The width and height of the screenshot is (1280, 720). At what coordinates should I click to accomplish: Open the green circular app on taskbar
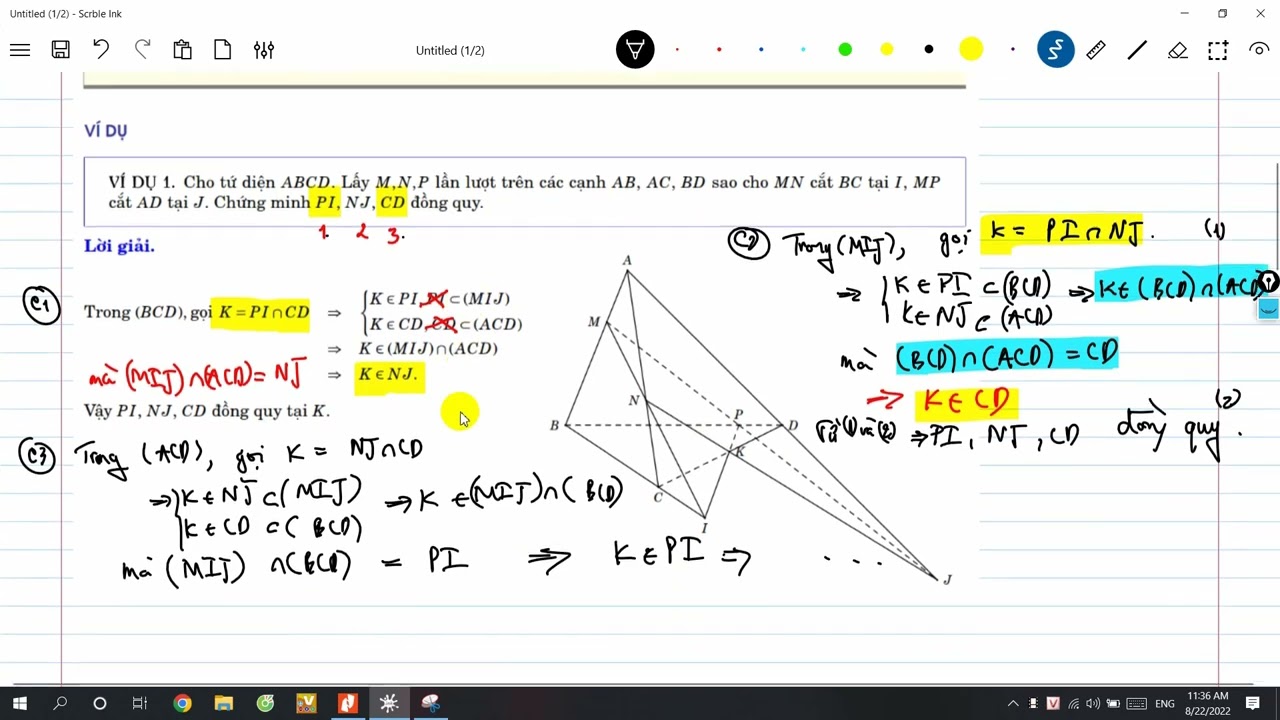coord(265,704)
